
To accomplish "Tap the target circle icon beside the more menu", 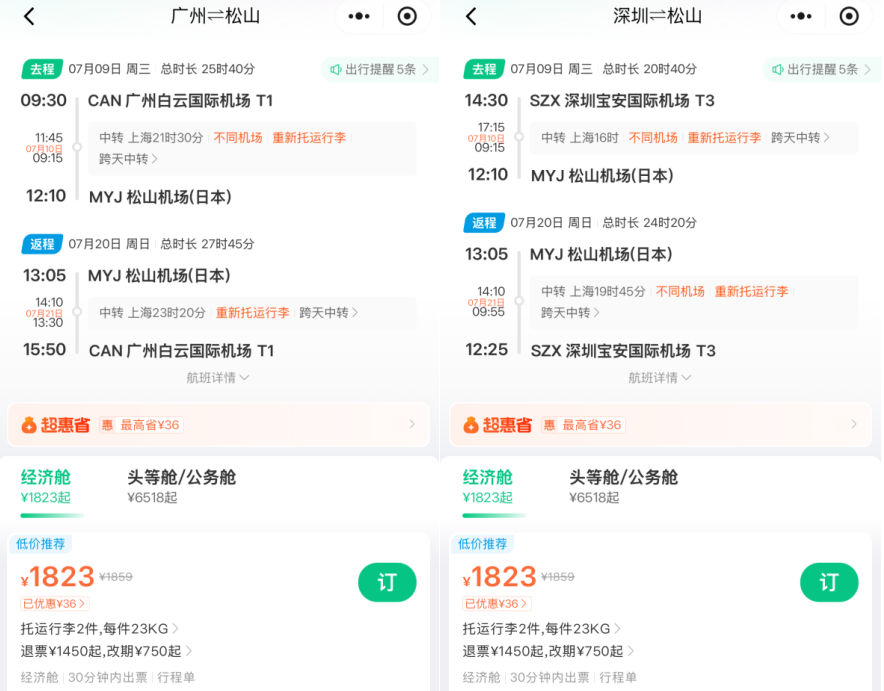I will 409,17.
